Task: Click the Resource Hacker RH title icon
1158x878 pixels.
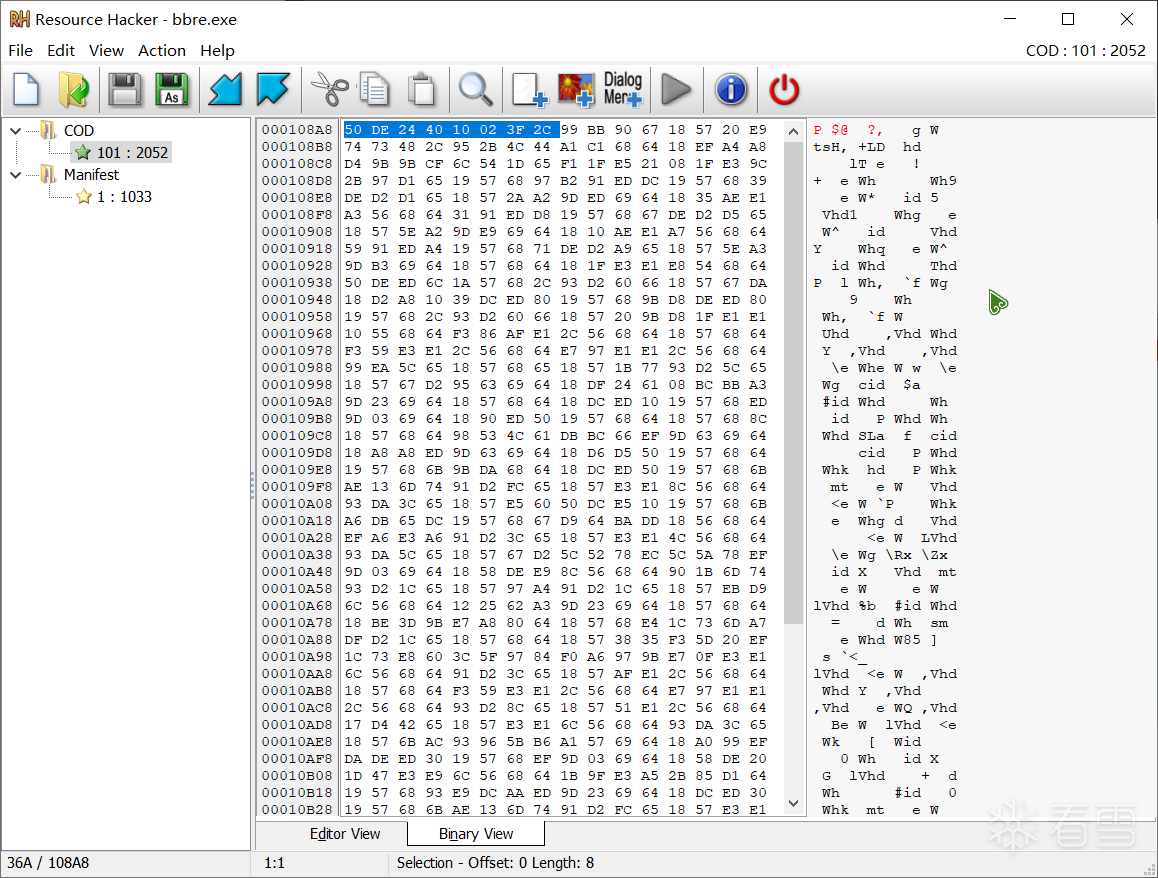Action: 20,19
